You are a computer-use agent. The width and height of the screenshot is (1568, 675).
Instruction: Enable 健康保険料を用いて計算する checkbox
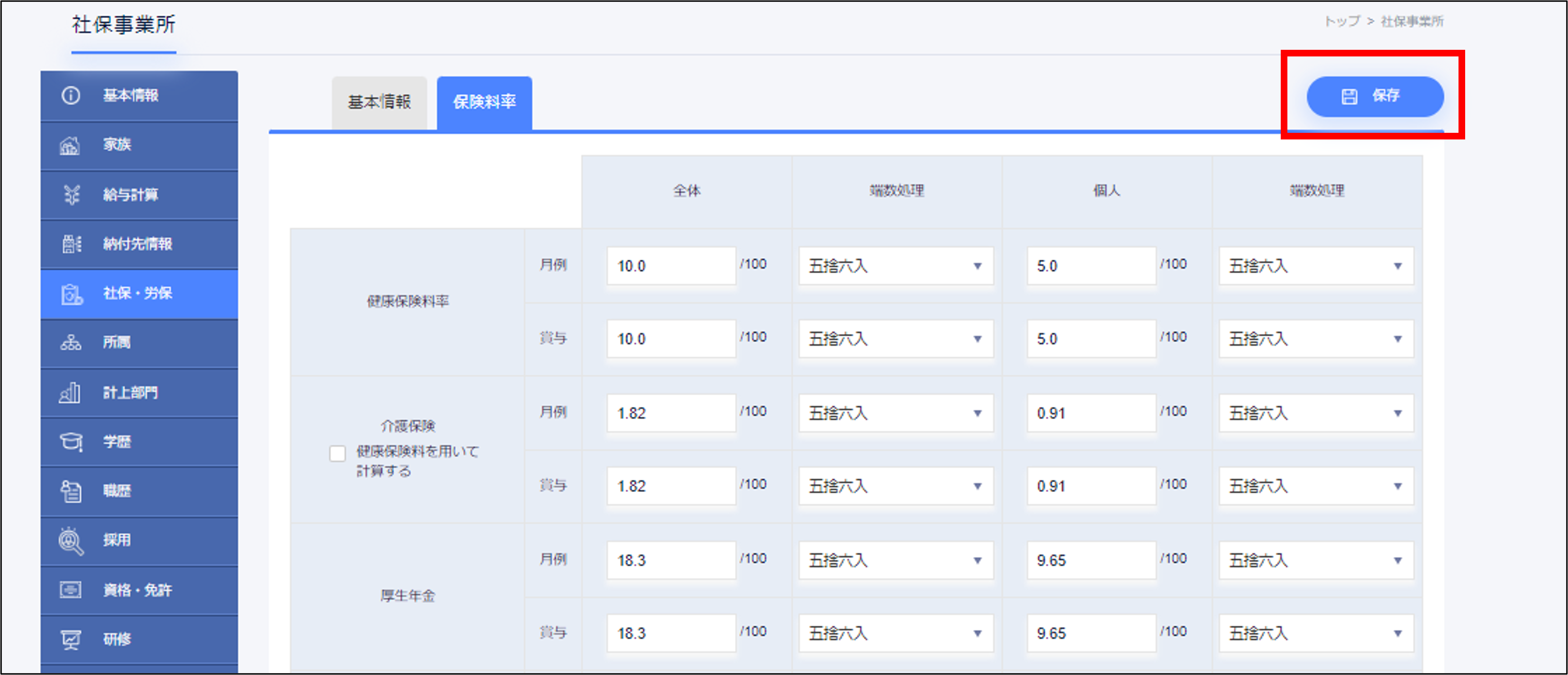337,453
